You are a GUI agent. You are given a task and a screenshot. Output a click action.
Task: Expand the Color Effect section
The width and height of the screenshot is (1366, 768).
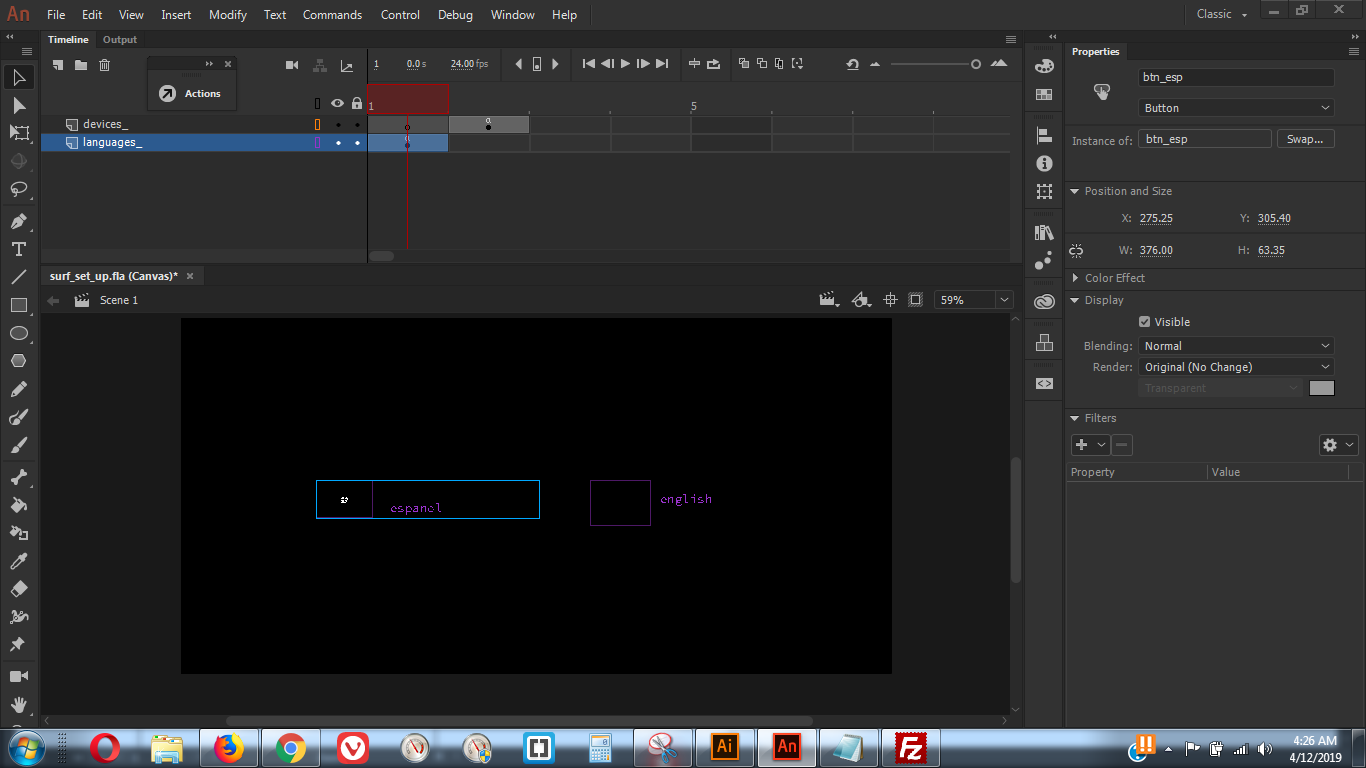point(1114,278)
